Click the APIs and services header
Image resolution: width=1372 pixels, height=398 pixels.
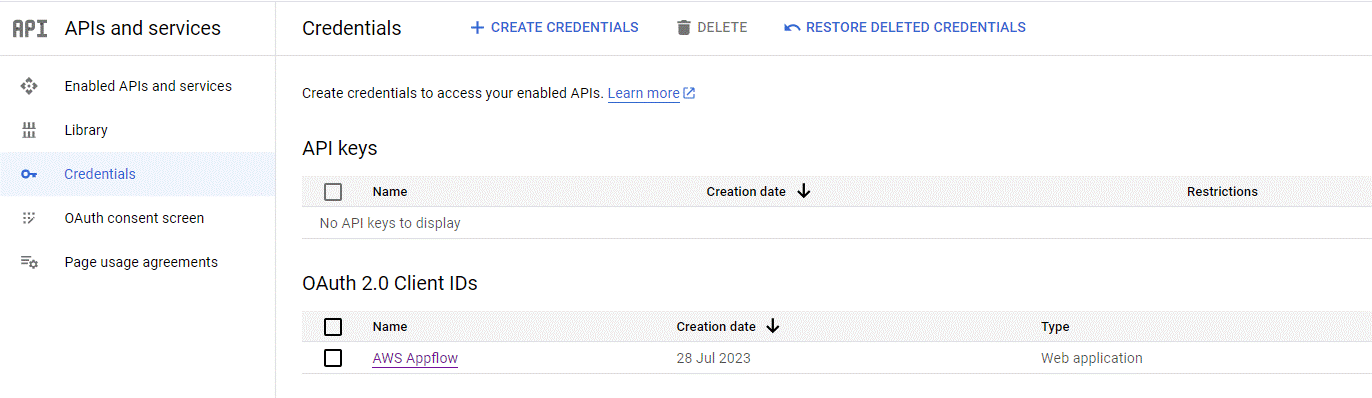click(x=143, y=28)
